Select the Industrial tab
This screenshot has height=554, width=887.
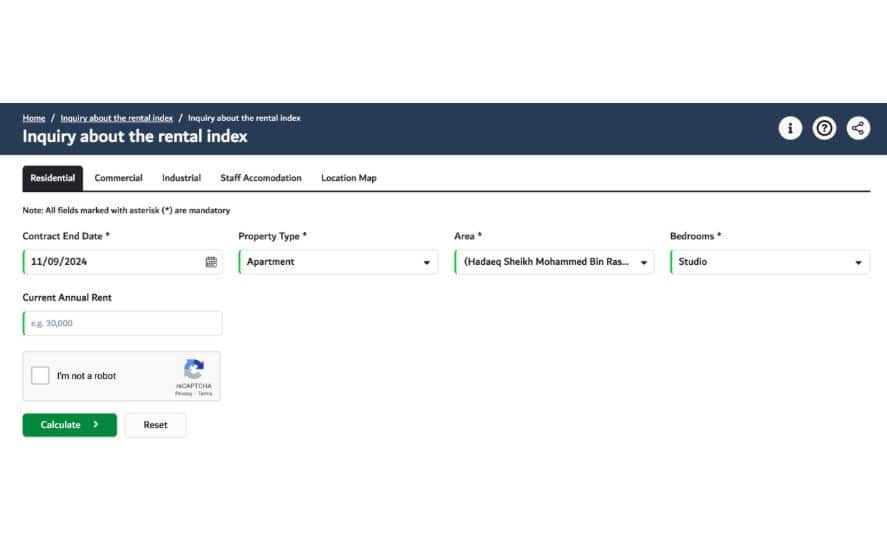click(x=181, y=178)
